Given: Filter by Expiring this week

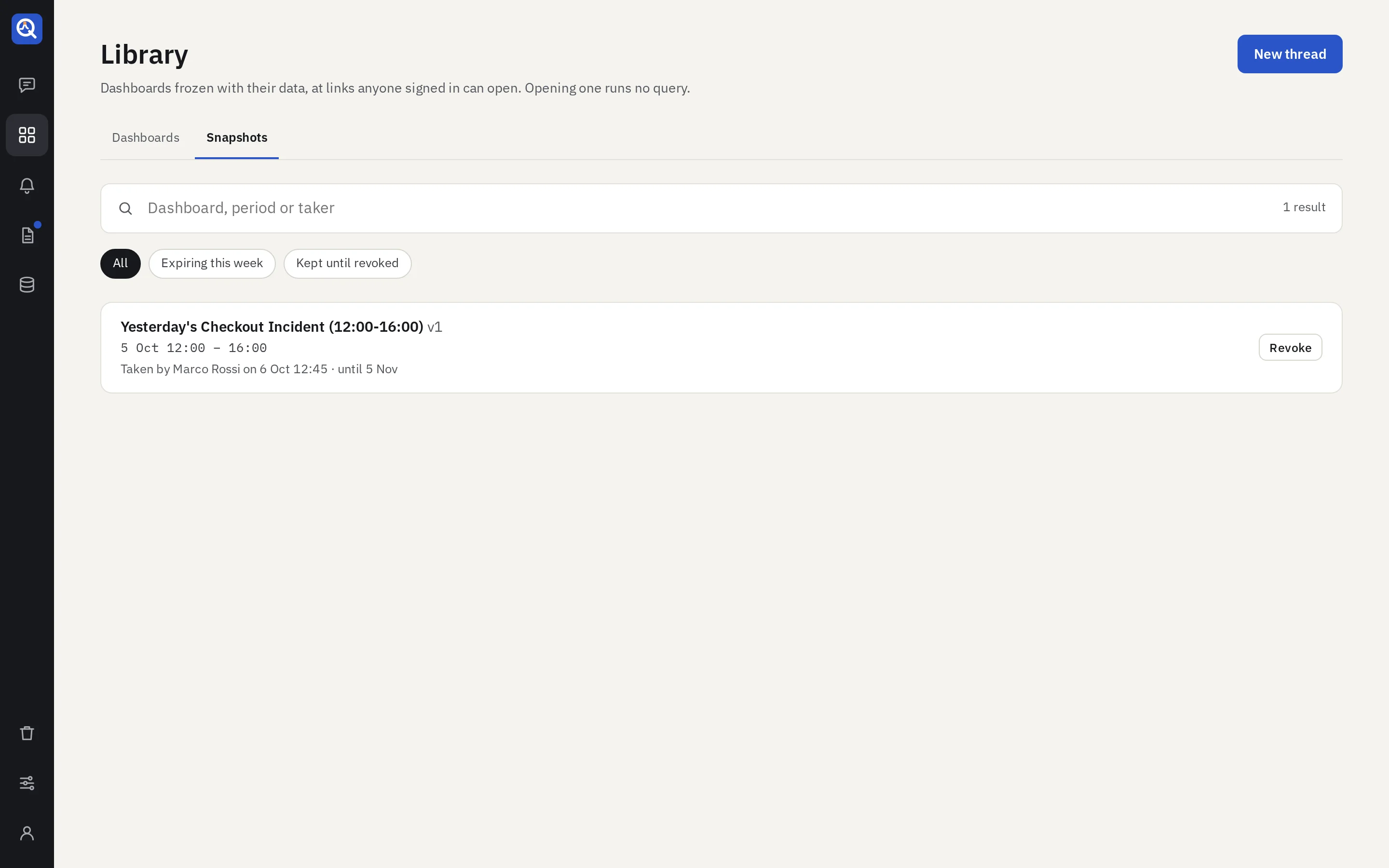Looking at the screenshot, I should [212, 263].
